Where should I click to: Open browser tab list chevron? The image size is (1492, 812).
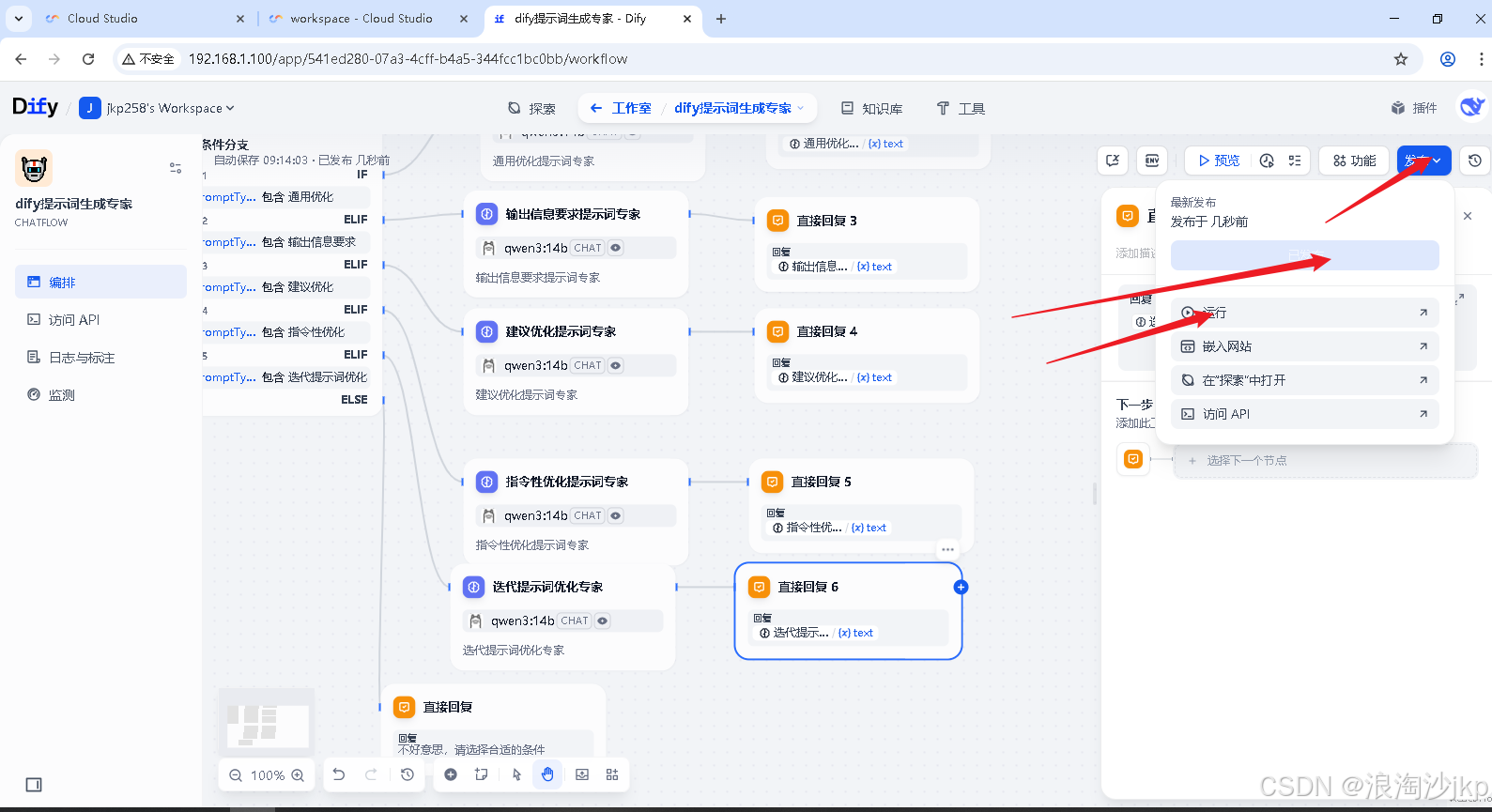(18, 19)
